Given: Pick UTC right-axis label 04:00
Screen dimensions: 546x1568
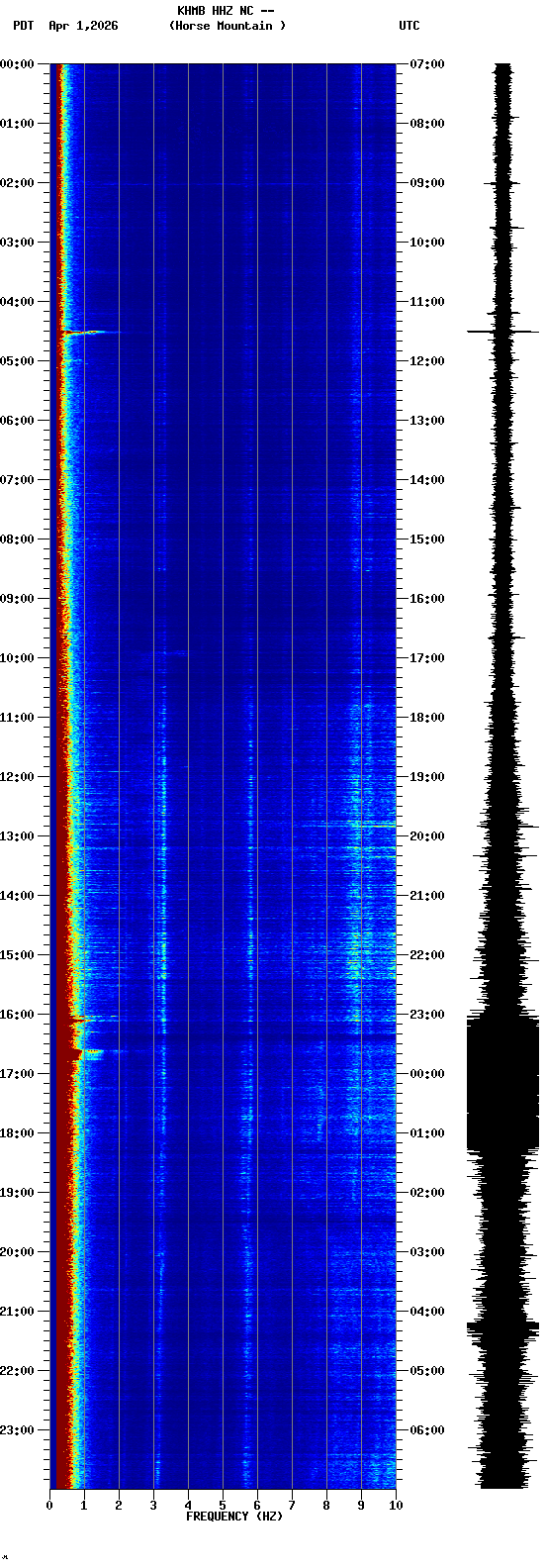Looking at the screenshot, I should [427, 1312].
